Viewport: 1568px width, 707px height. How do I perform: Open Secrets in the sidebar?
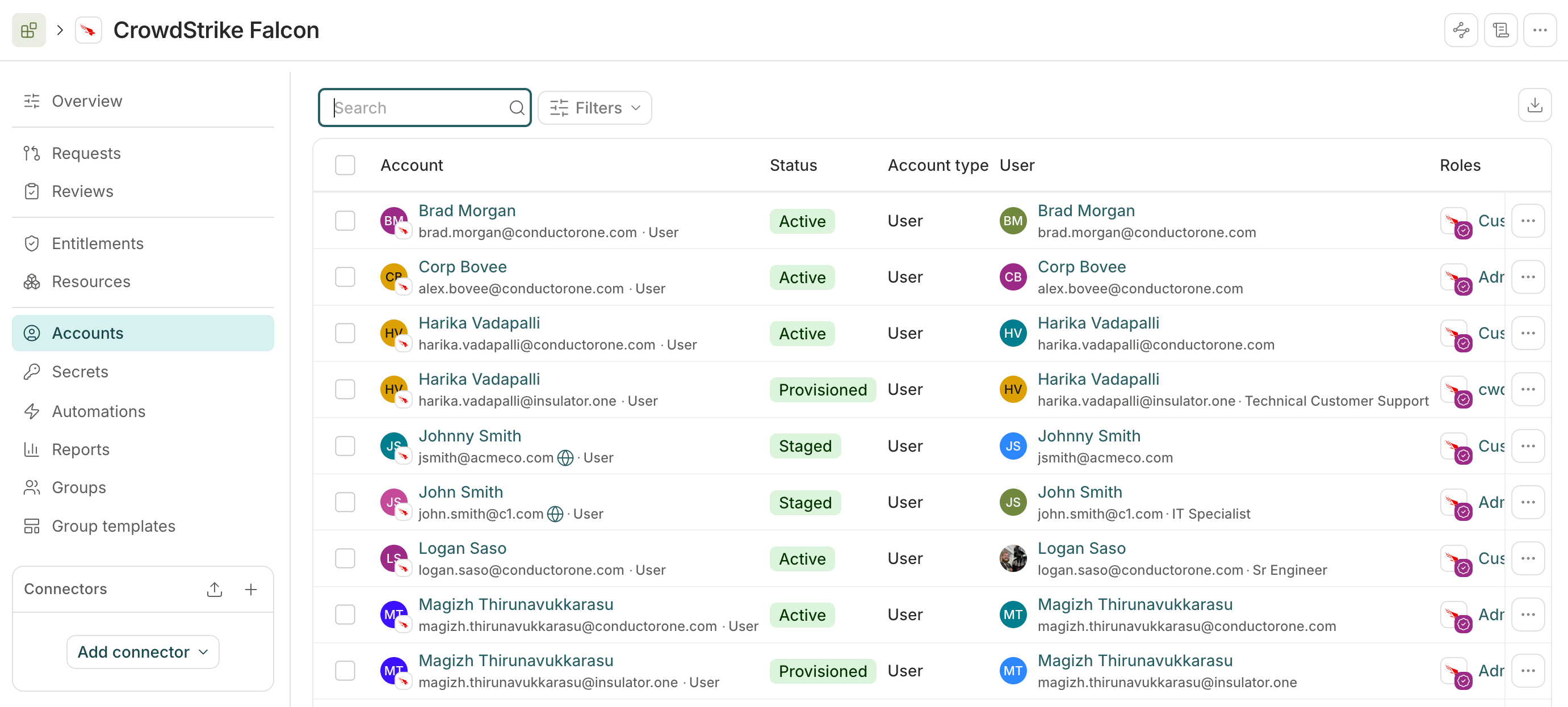[x=143, y=372]
